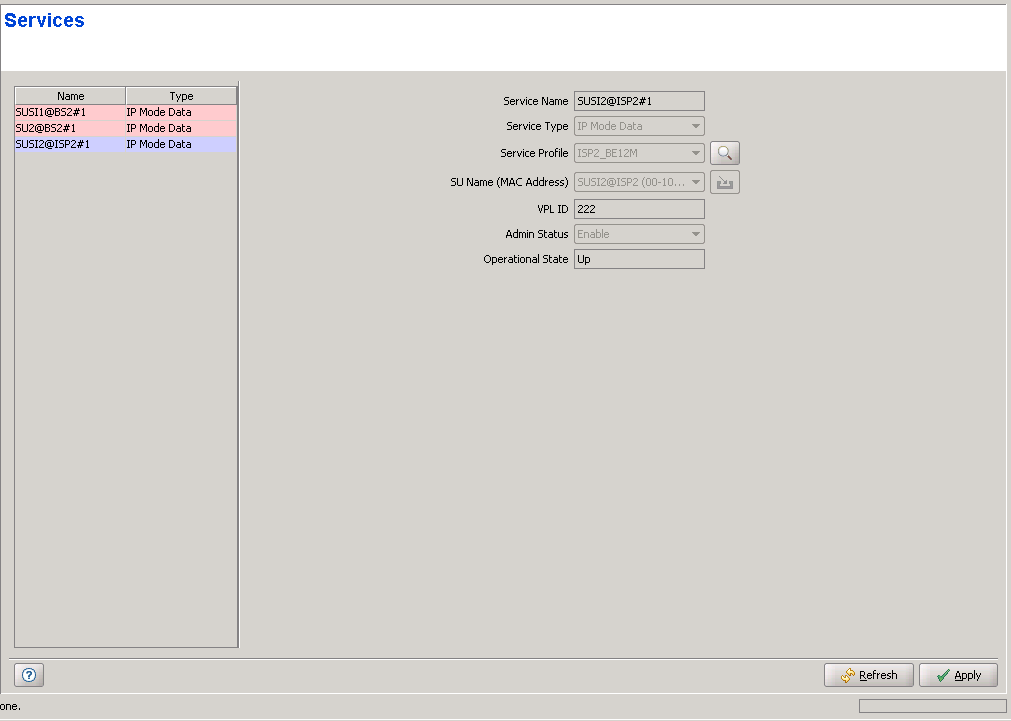Sort the table by the Name column header

click(70, 96)
